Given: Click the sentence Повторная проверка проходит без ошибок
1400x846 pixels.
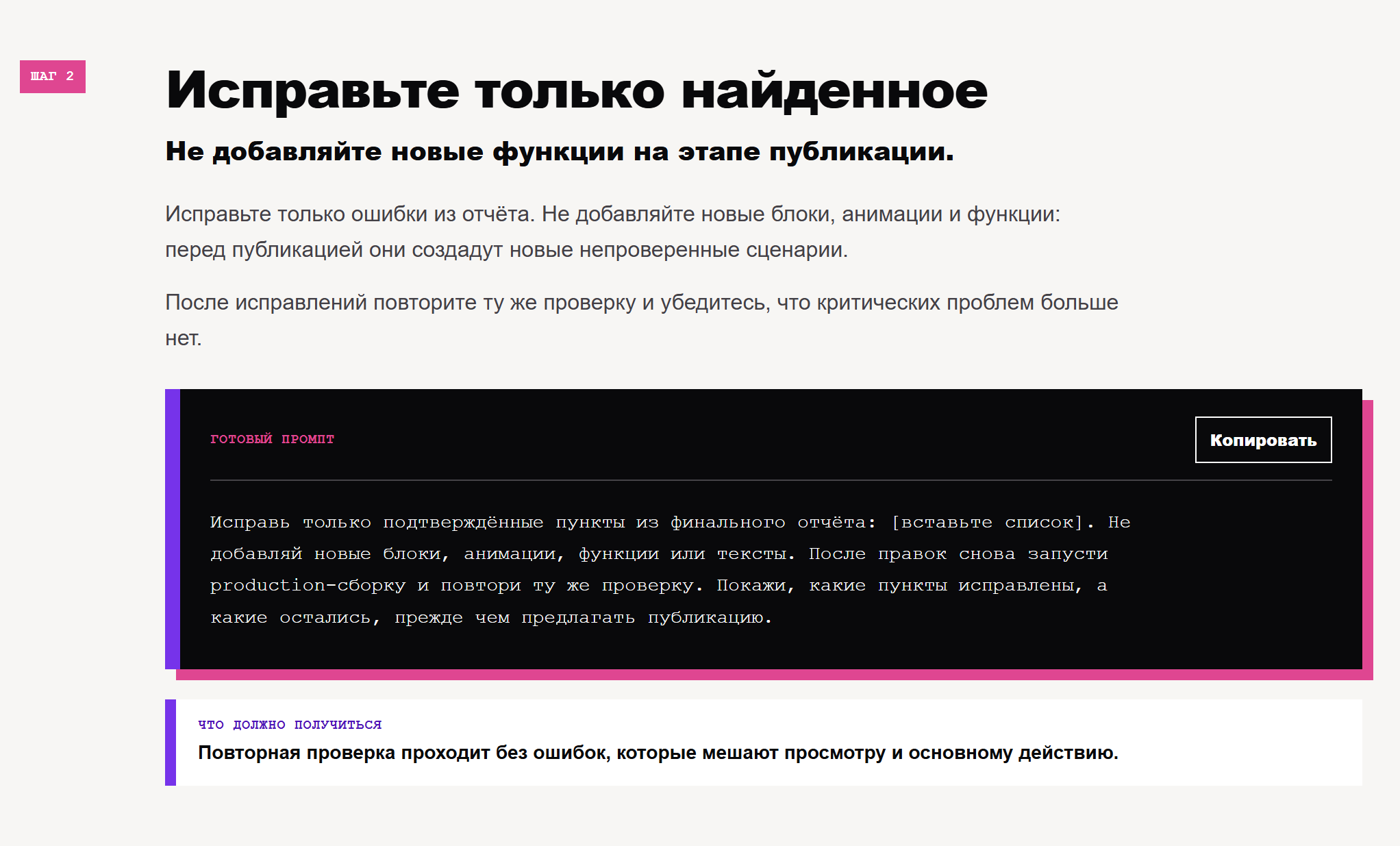Looking at the screenshot, I should click(658, 753).
